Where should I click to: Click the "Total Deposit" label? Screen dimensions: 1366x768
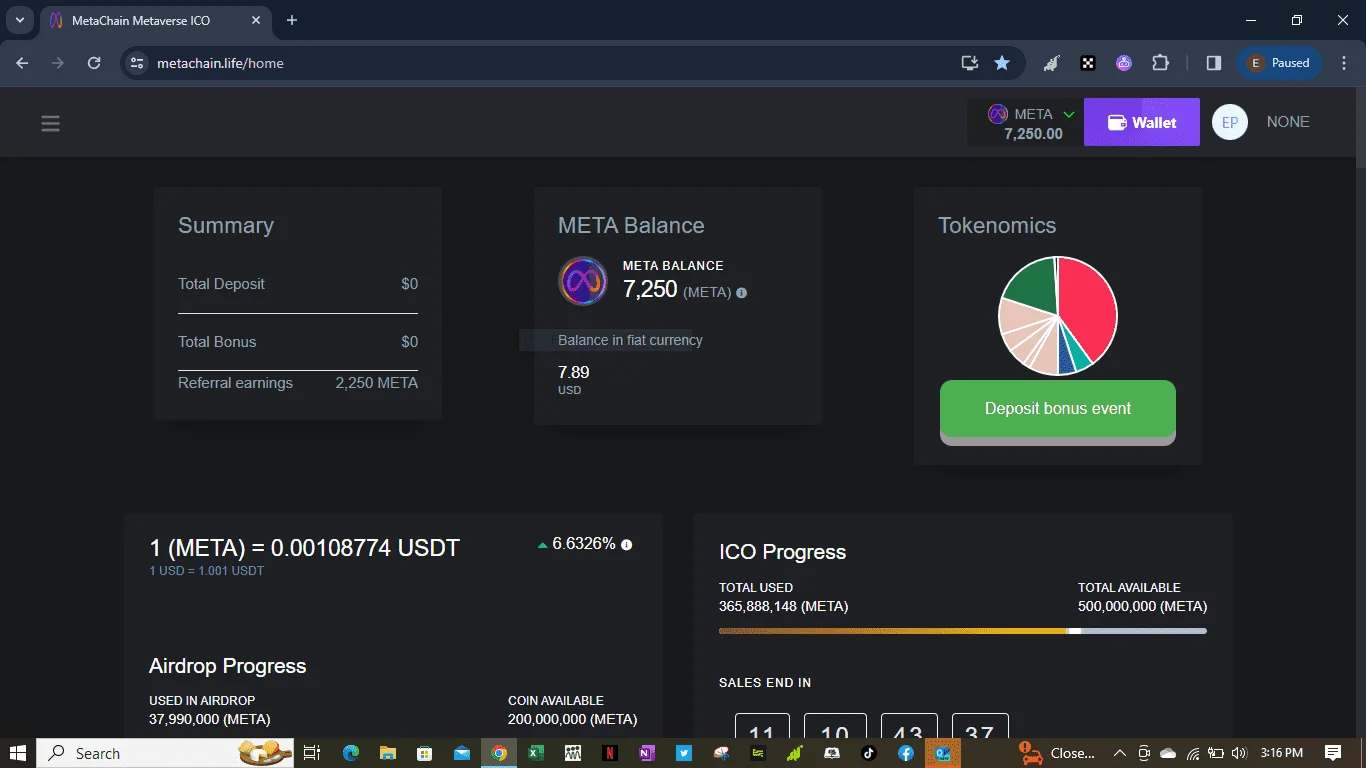point(221,284)
